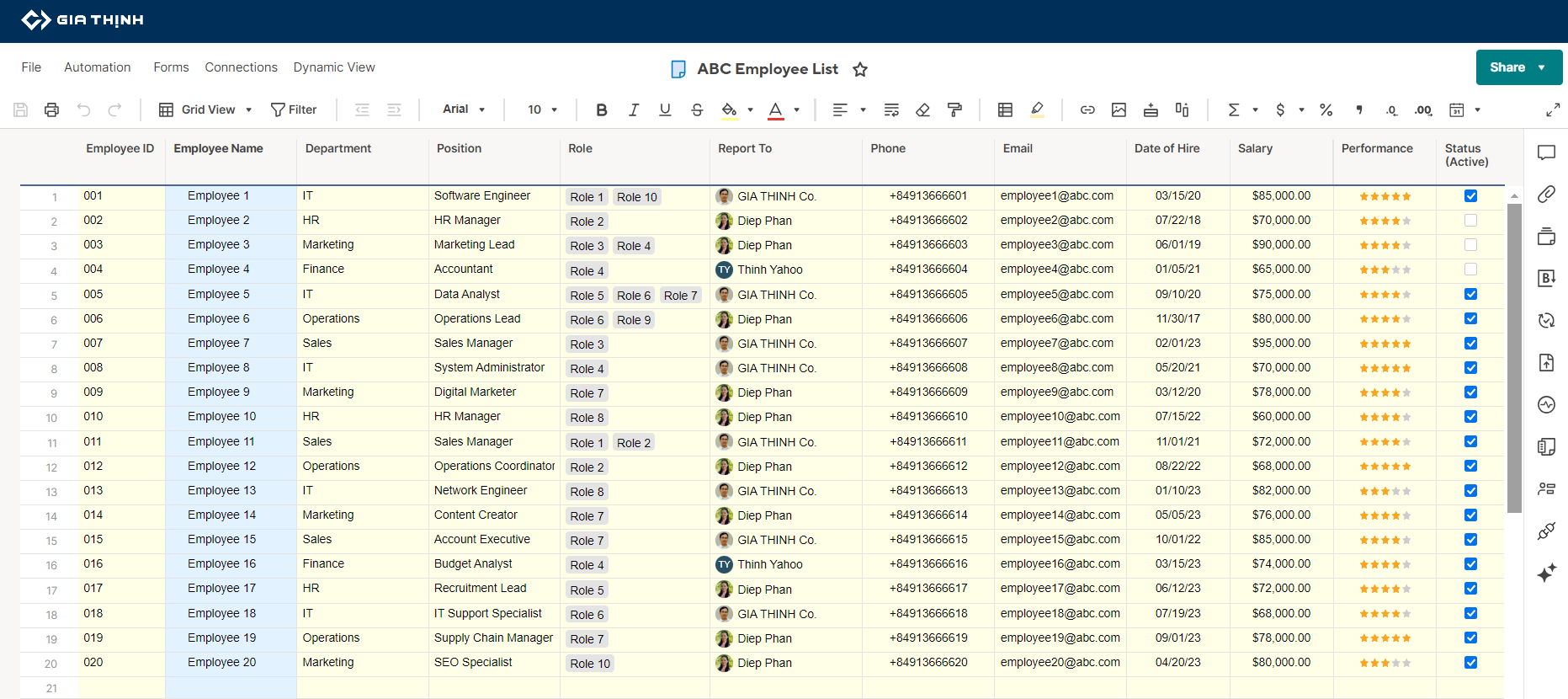Viewport: 1568px width, 699px height.
Task: Open the text color picker
Action: (x=776, y=109)
